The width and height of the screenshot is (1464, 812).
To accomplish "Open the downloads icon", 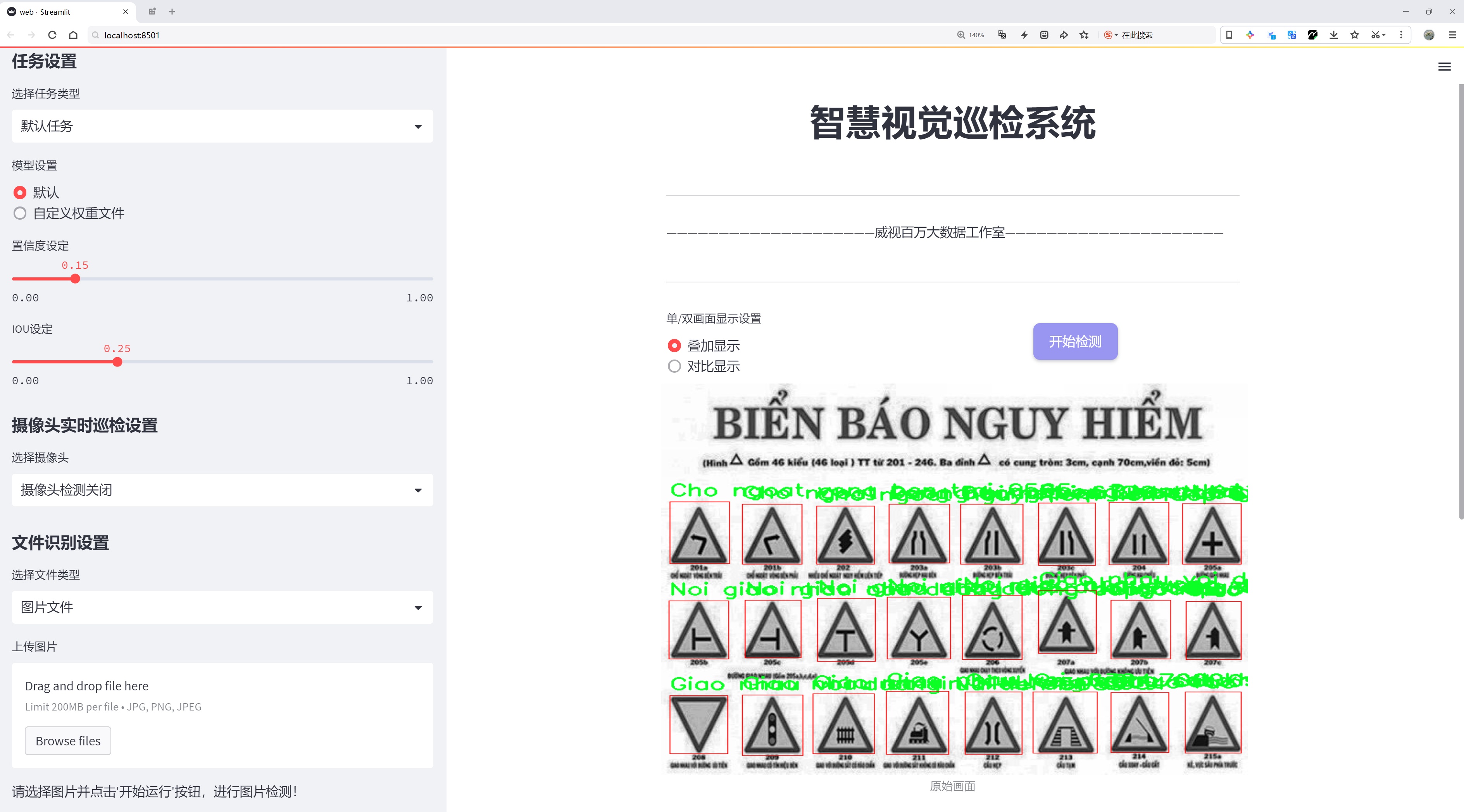I will [x=1334, y=35].
